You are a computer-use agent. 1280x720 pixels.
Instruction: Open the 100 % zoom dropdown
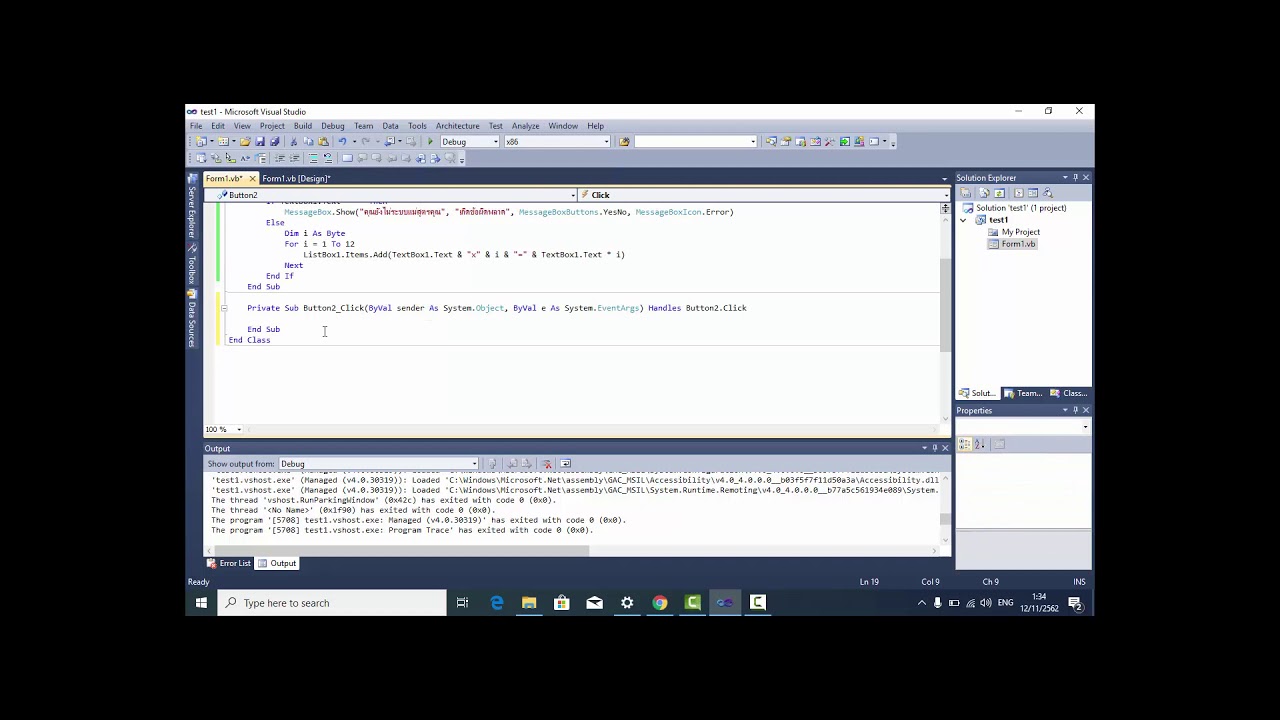[x=223, y=429]
